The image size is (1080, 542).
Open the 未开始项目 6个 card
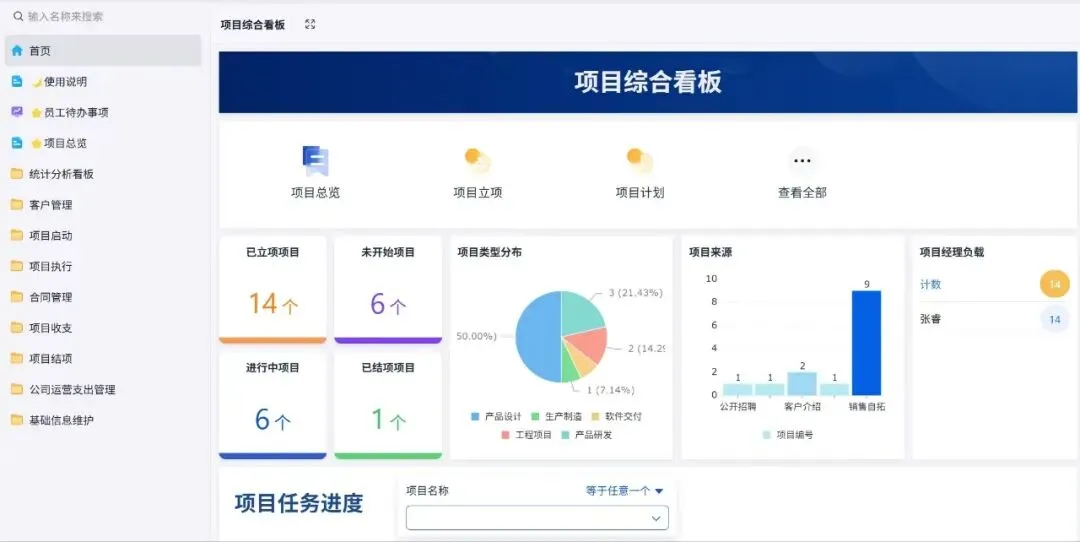[x=388, y=290]
